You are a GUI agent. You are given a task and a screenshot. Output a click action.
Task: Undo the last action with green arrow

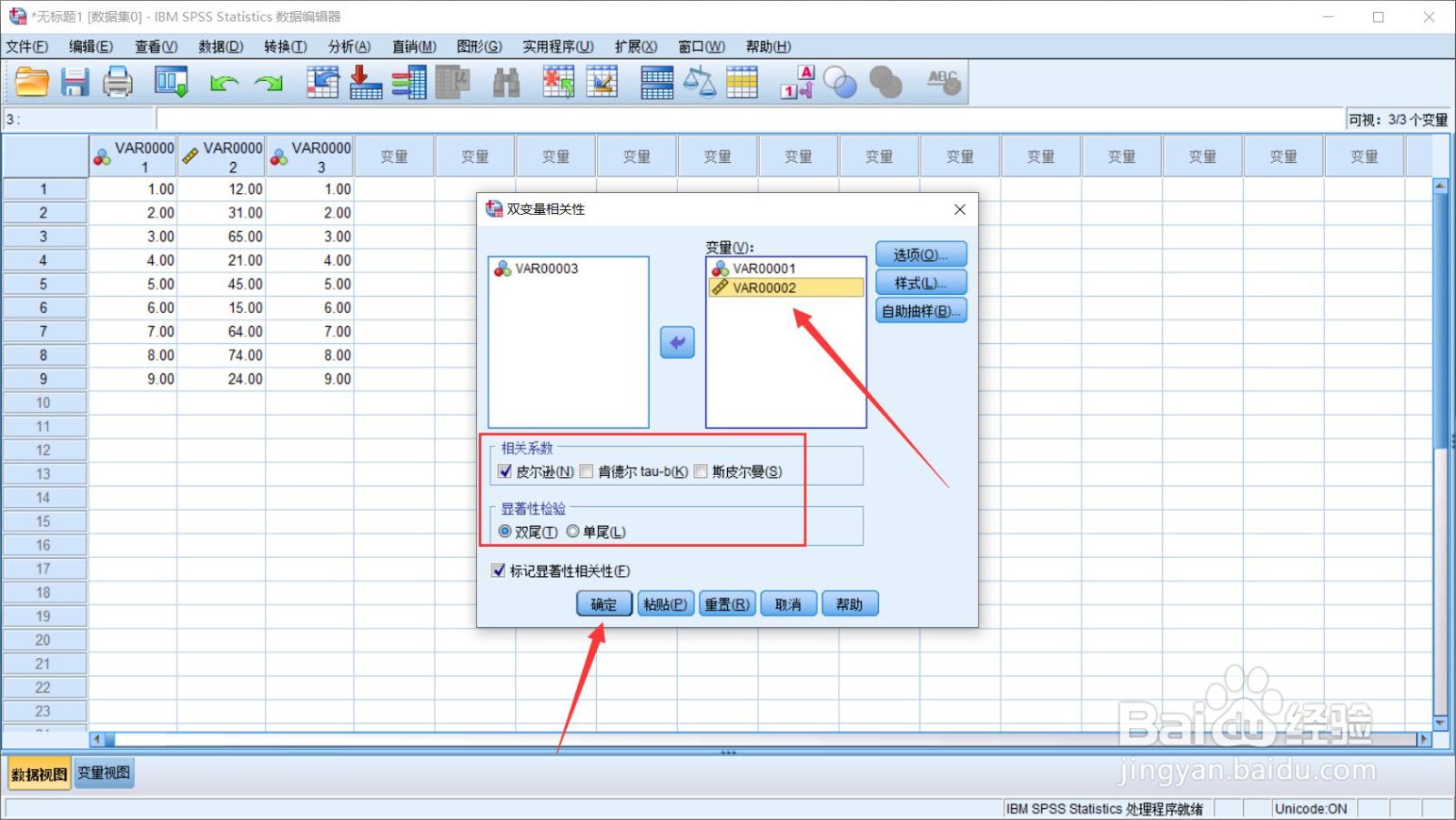tap(224, 83)
